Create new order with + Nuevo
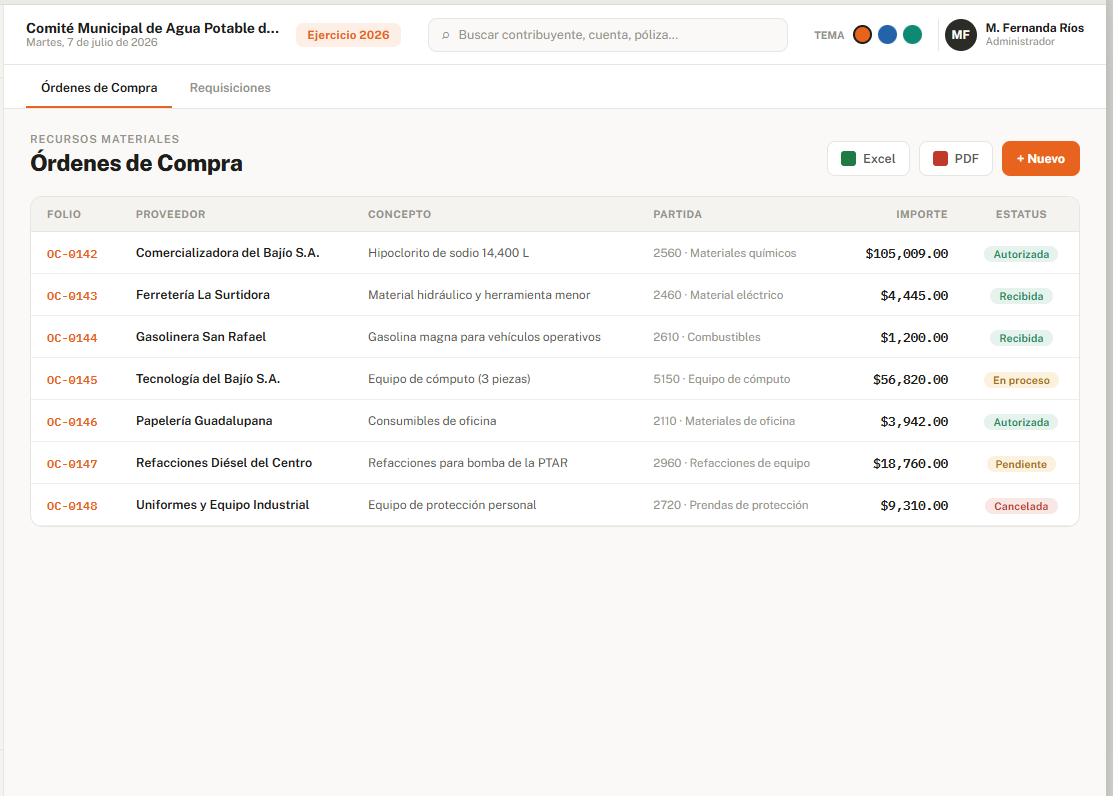 tap(1041, 158)
